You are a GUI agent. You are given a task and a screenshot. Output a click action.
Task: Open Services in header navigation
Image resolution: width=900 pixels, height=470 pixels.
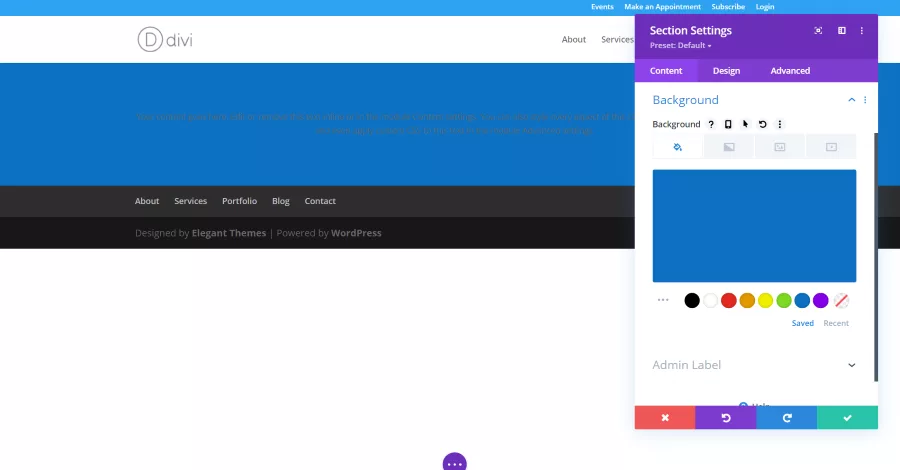(x=617, y=40)
